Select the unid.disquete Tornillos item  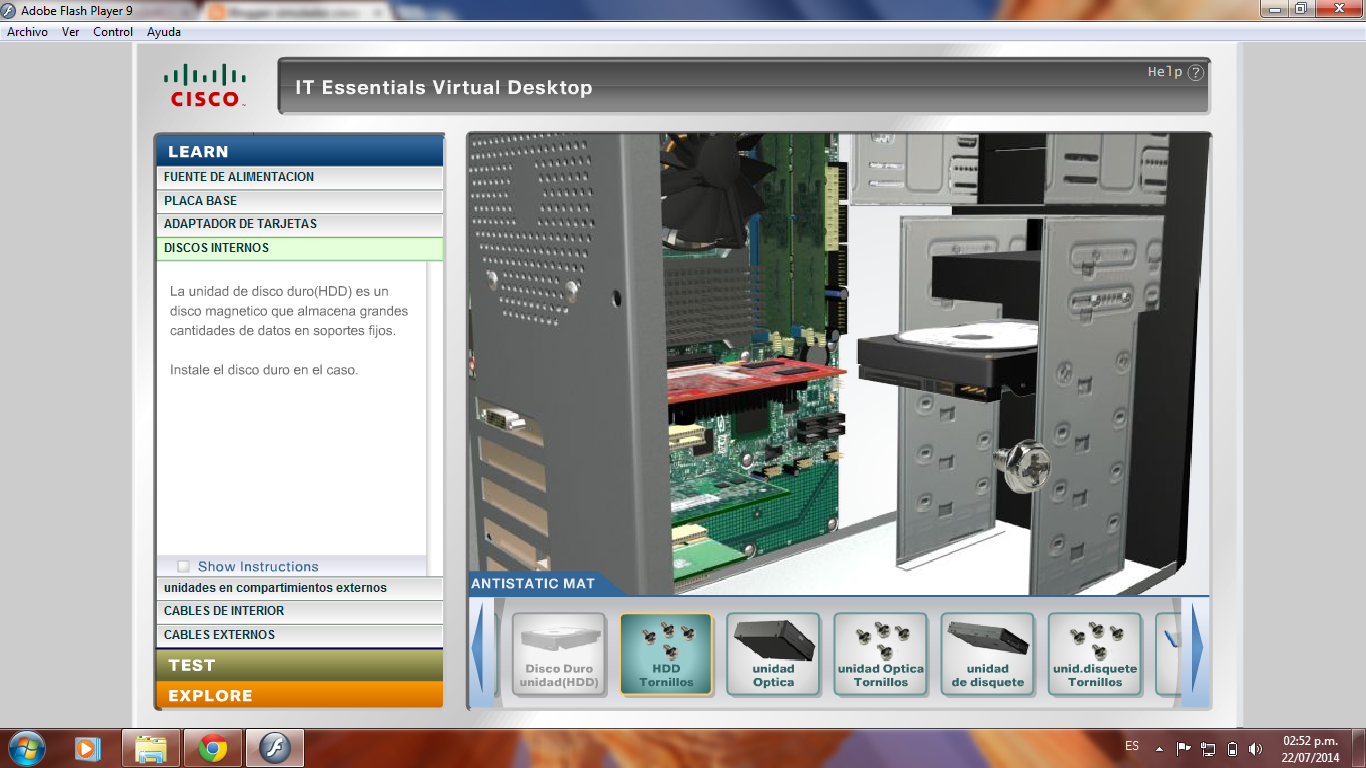tap(1095, 655)
